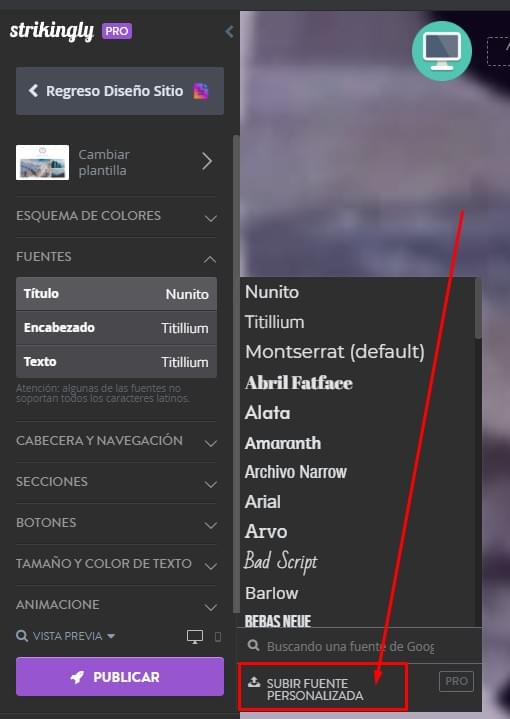Click the strikingly logo
The image size is (510, 719).
[x=52, y=31]
